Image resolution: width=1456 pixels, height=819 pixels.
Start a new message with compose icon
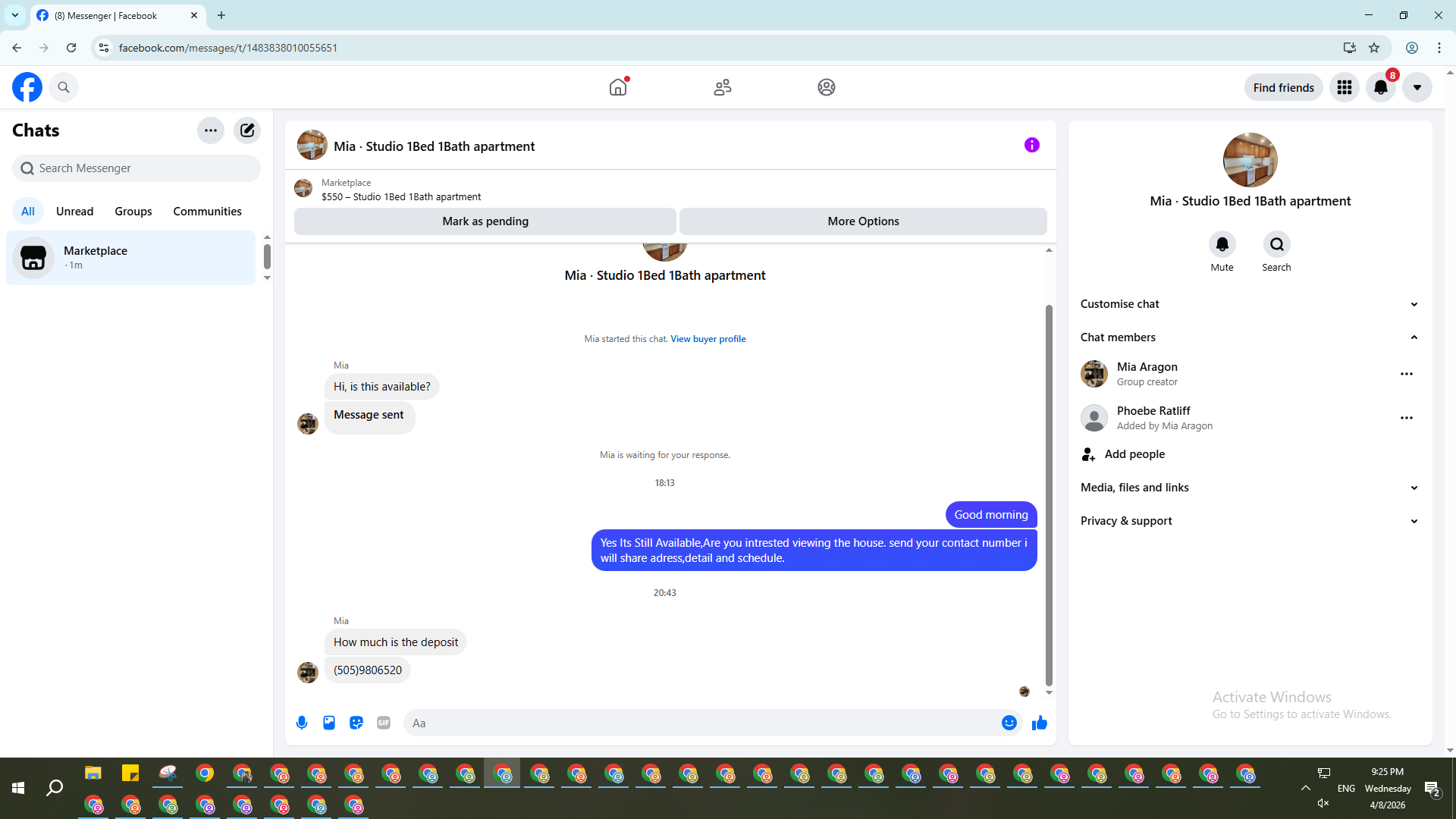coord(247,130)
